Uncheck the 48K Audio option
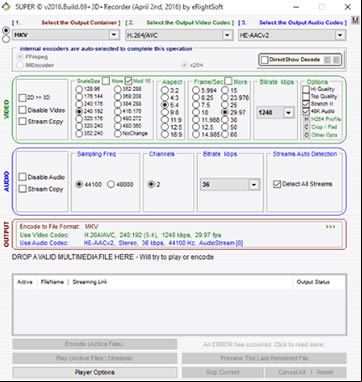The height and width of the screenshot is (382, 362). [x=306, y=111]
